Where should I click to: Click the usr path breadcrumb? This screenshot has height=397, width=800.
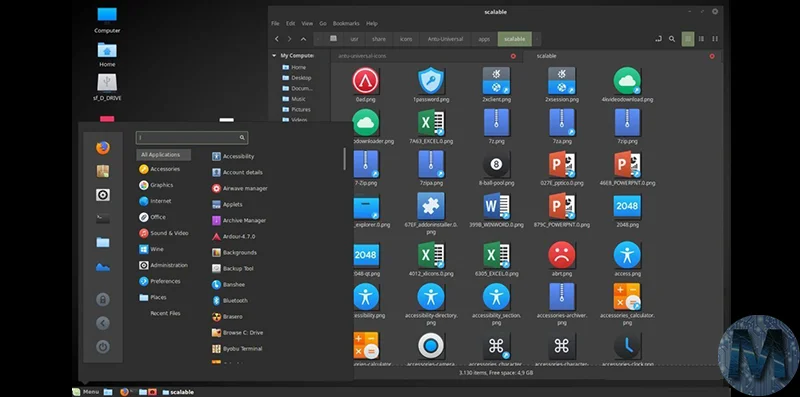[x=354, y=39]
